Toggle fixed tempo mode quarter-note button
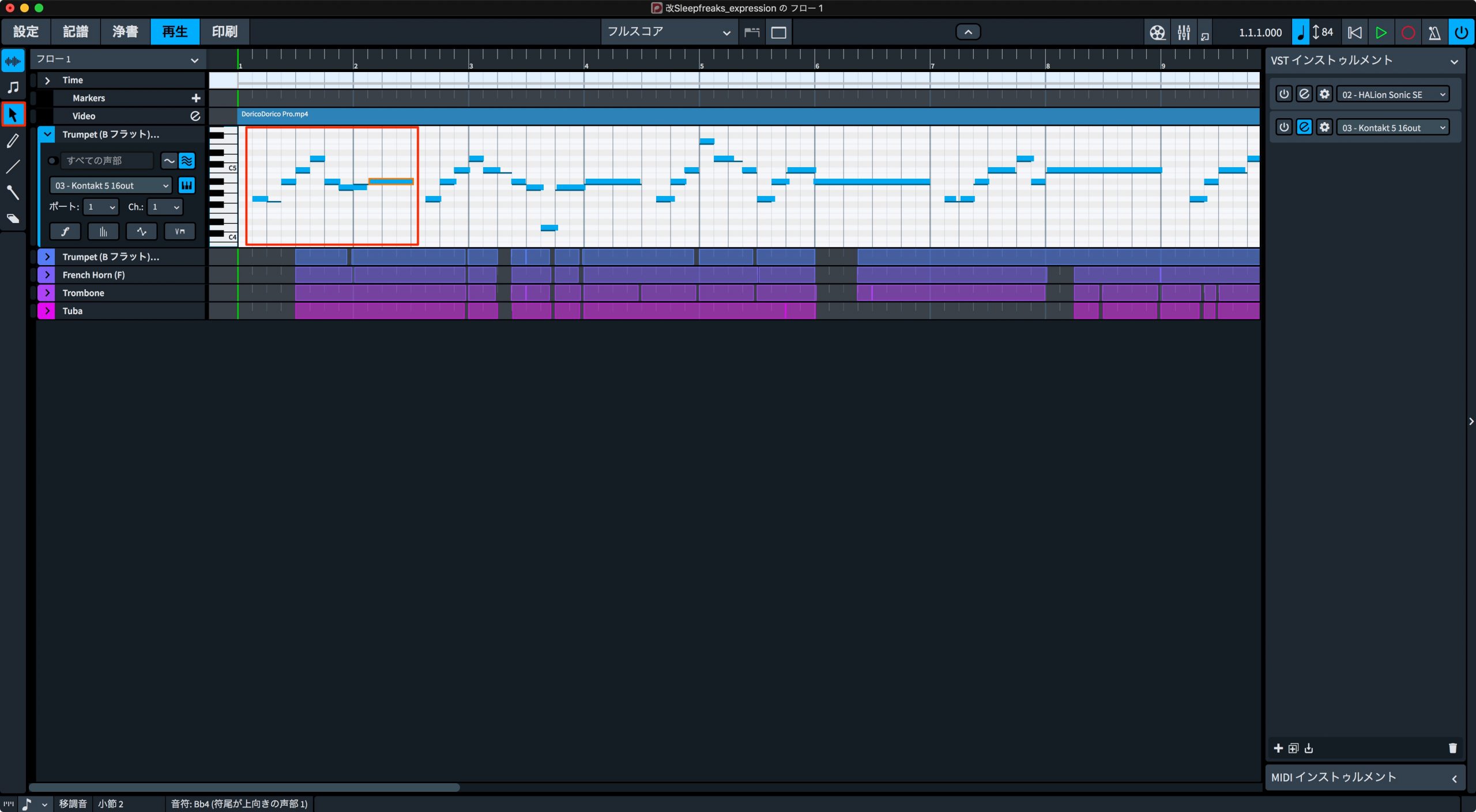The image size is (1476, 812). tap(1300, 32)
